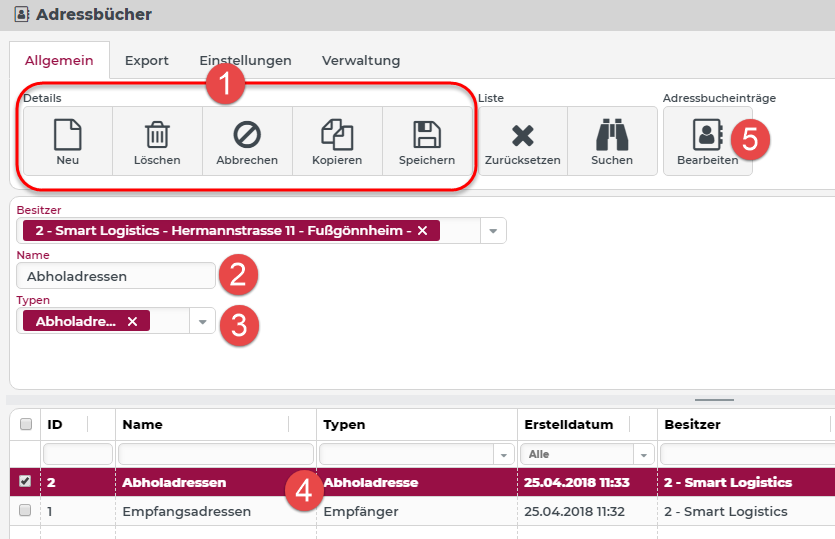Viewport: 835px width, 539px height.
Task: Open Bearbeiten address book entries
Action: [707, 141]
